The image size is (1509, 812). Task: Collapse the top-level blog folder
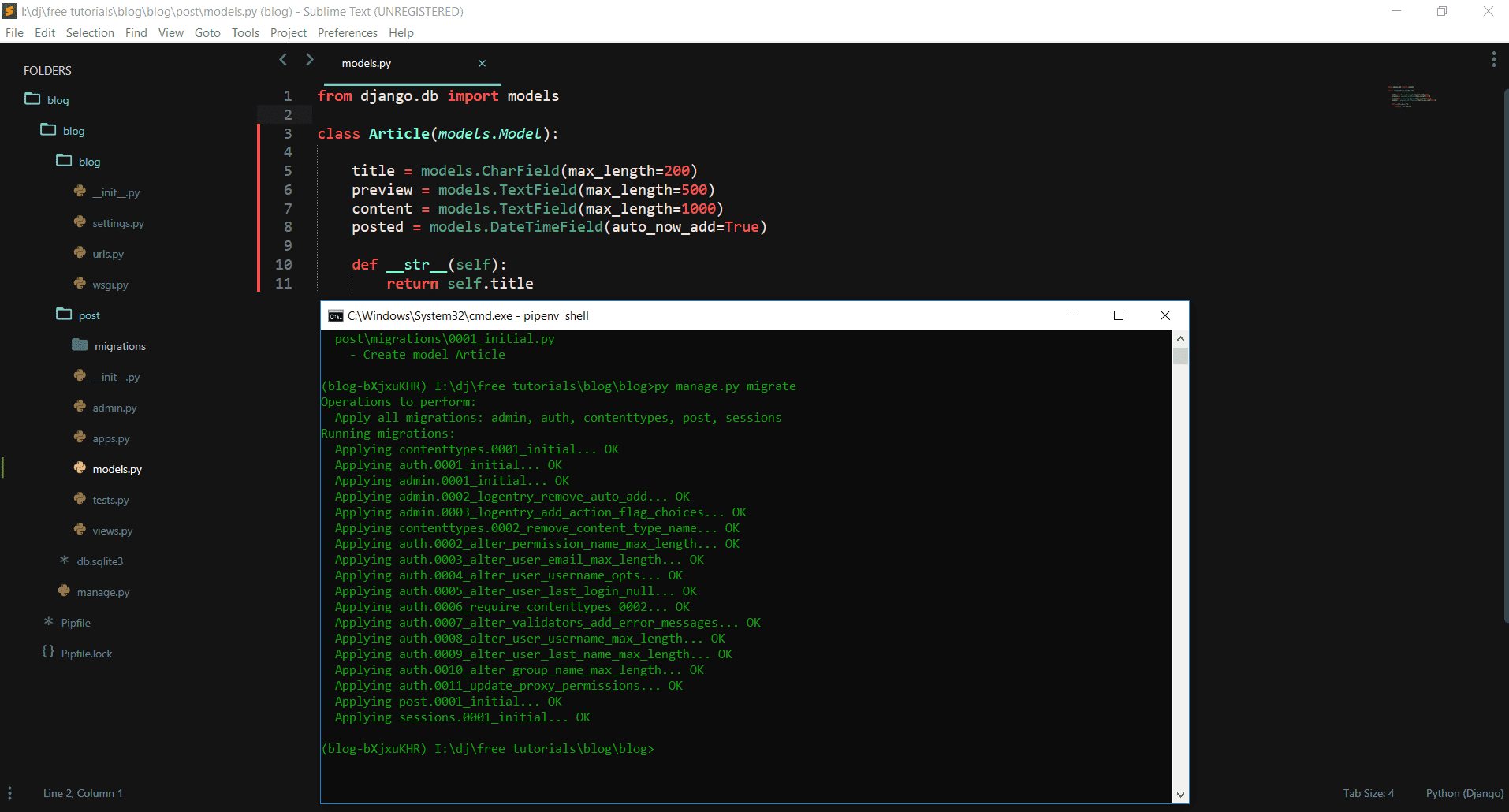(x=32, y=99)
